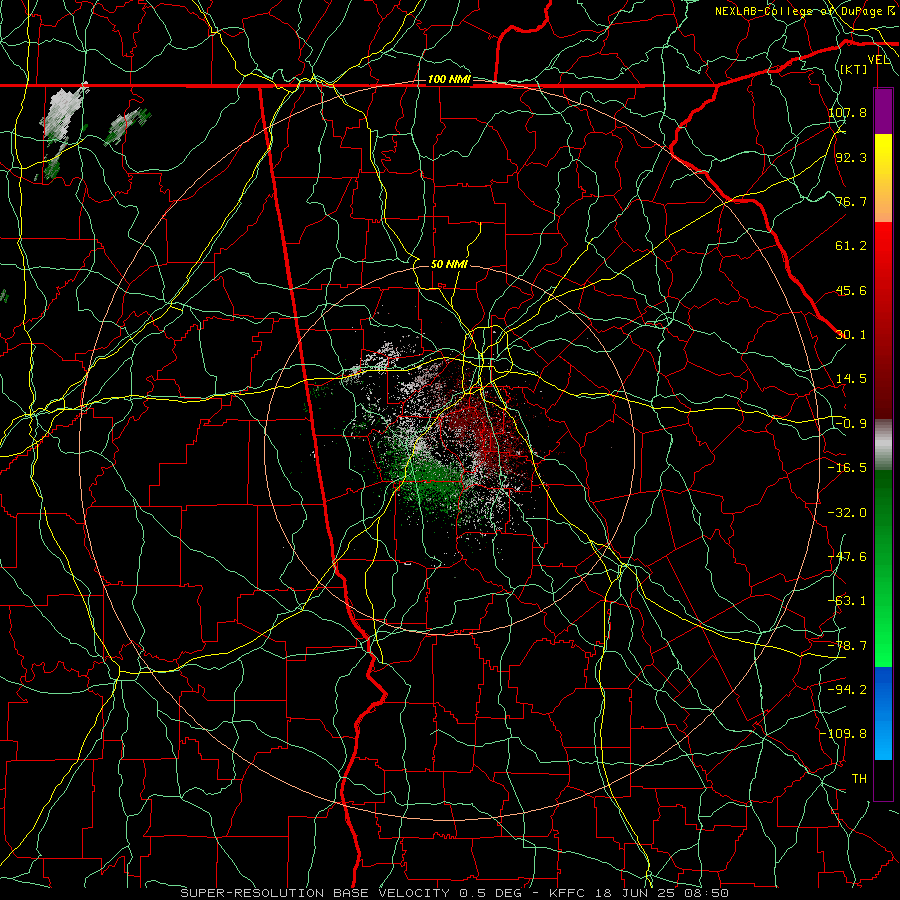Screen dimensions: 900x900
Task: Click the Super-Resolution Base Velocity caption
Action: coord(455,893)
